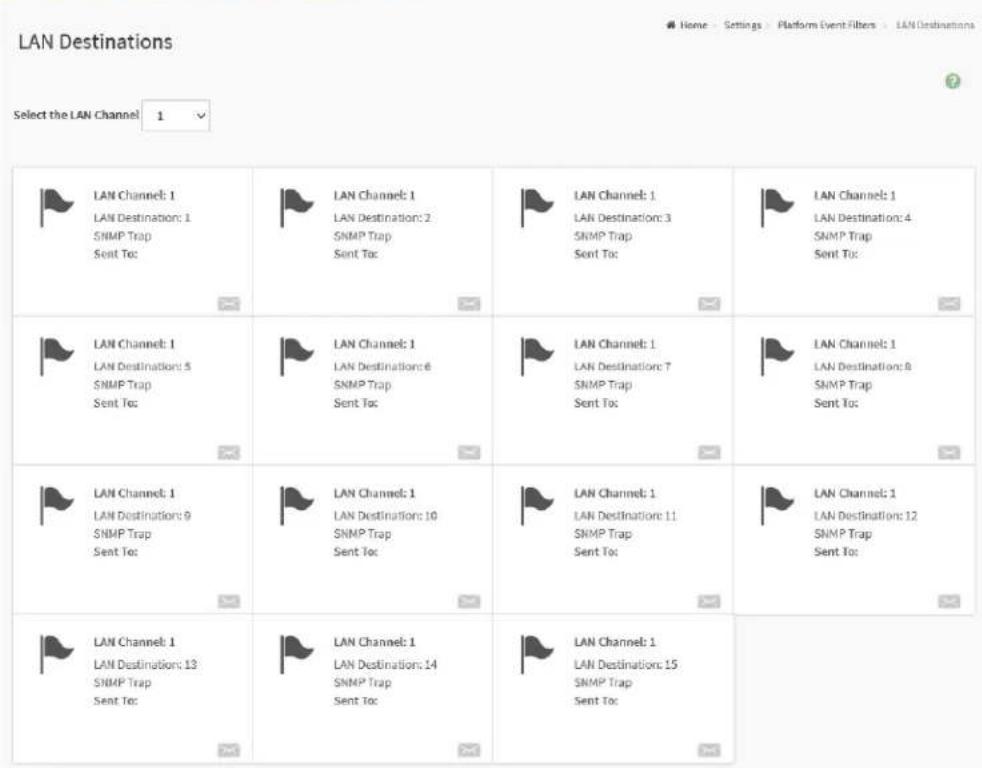Image resolution: width=982 pixels, height=768 pixels.
Task: Click the 'LAN Destination: 14' text
Action: point(385,665)
